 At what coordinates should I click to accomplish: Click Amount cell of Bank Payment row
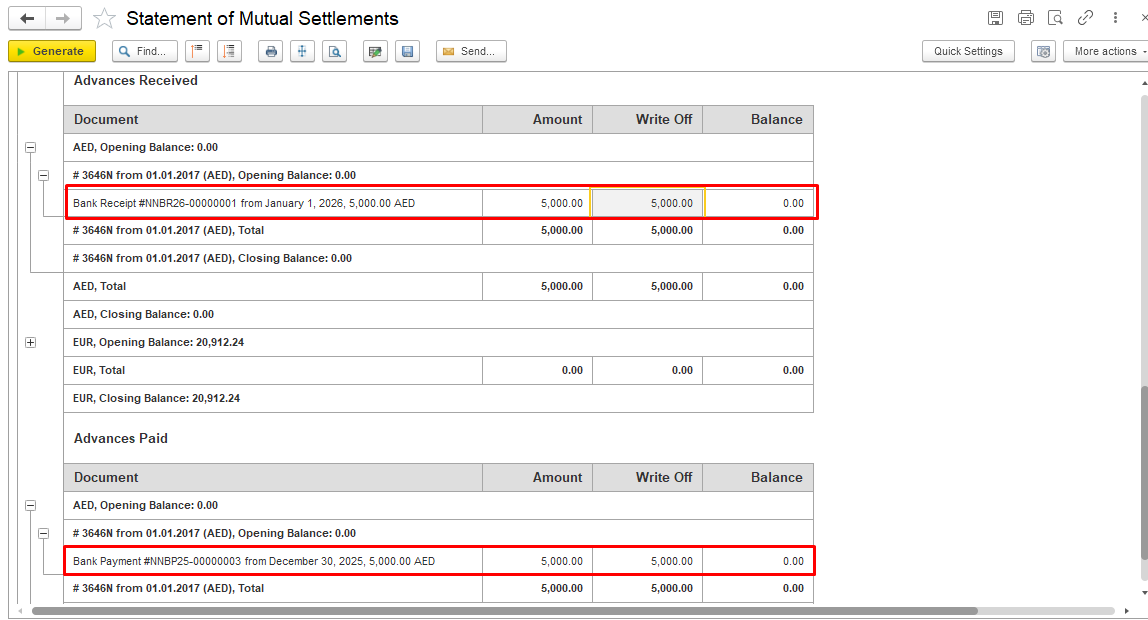tap(537, 561)
